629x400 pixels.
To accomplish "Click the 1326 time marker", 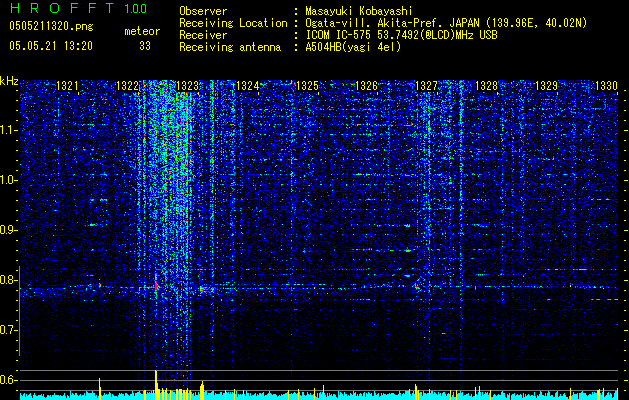I will 367,86.
